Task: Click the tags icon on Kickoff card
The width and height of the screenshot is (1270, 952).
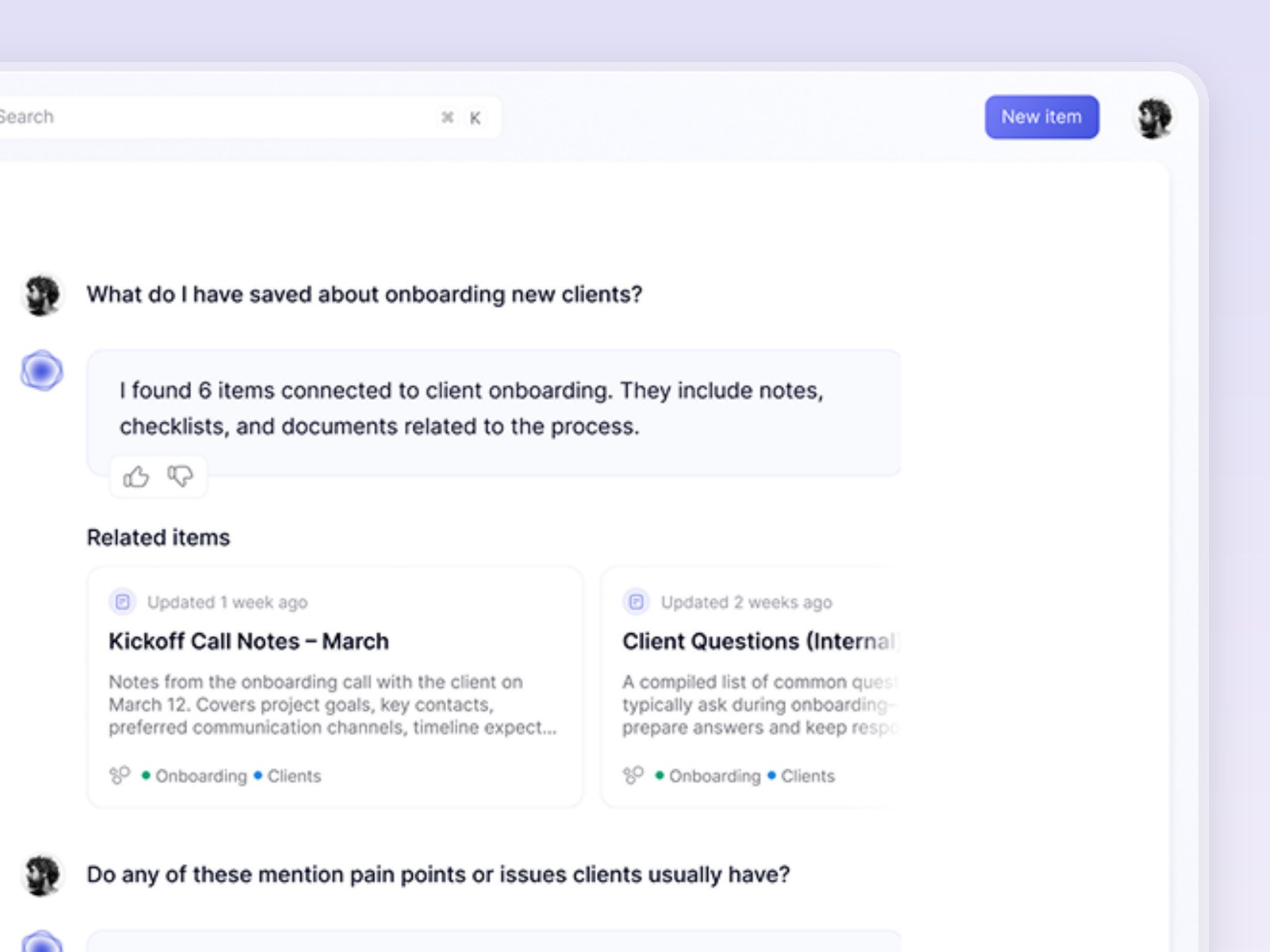Action: coord(120,775)
